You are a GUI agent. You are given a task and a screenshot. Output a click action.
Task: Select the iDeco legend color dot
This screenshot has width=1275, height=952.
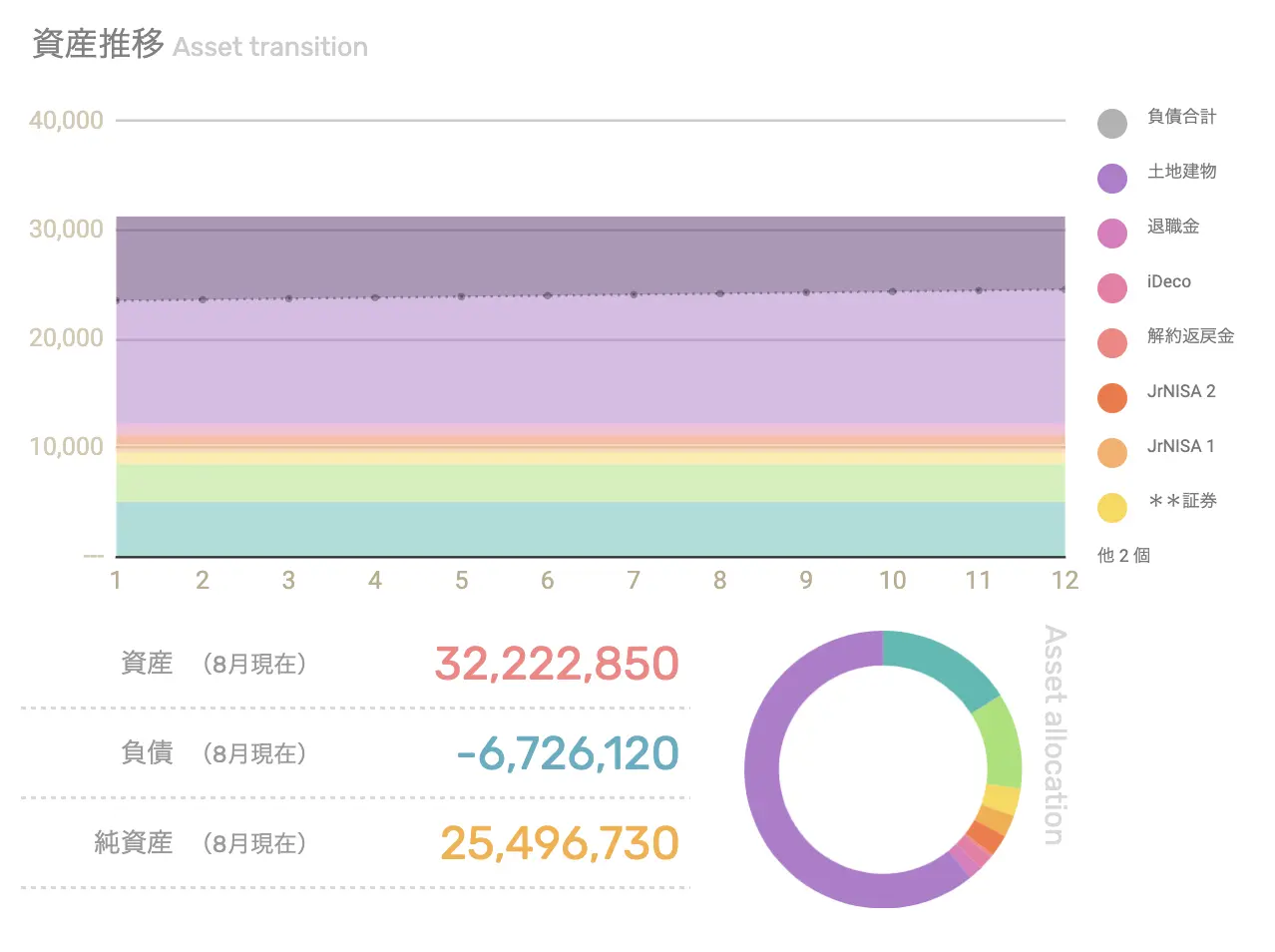[1111, 288]
